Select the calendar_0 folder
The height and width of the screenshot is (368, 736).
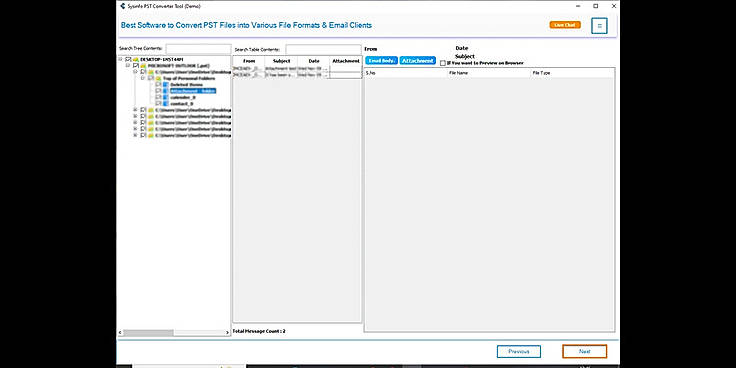183,97
